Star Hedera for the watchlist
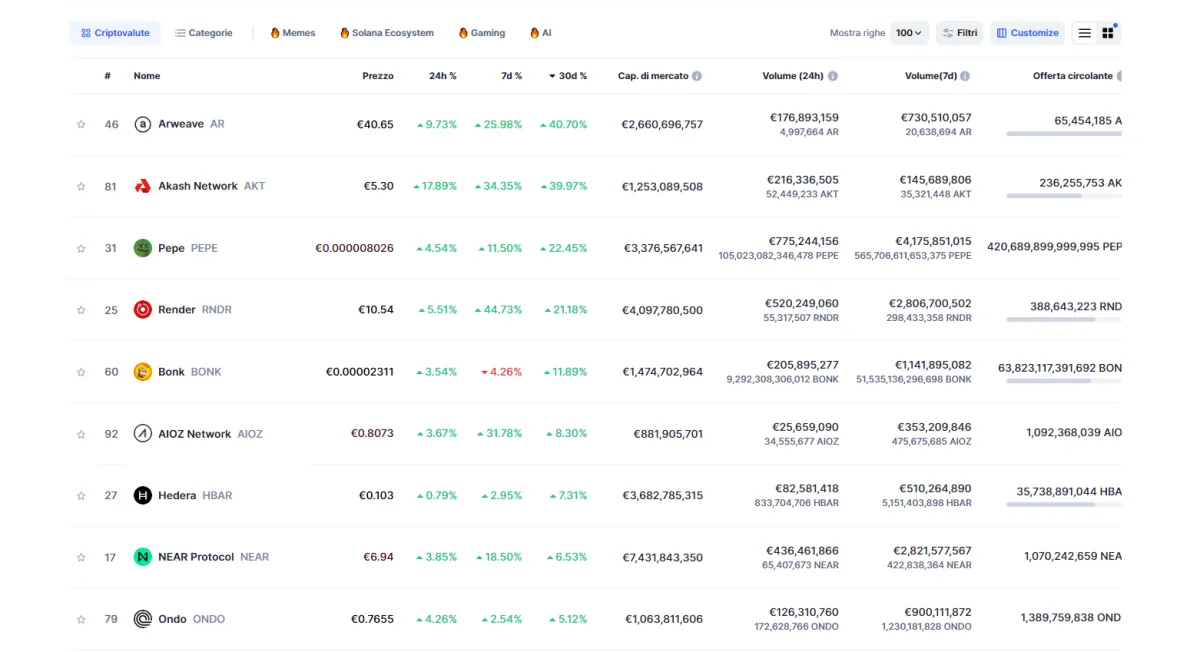This screenshot has height=652, width=1200. 81,496
